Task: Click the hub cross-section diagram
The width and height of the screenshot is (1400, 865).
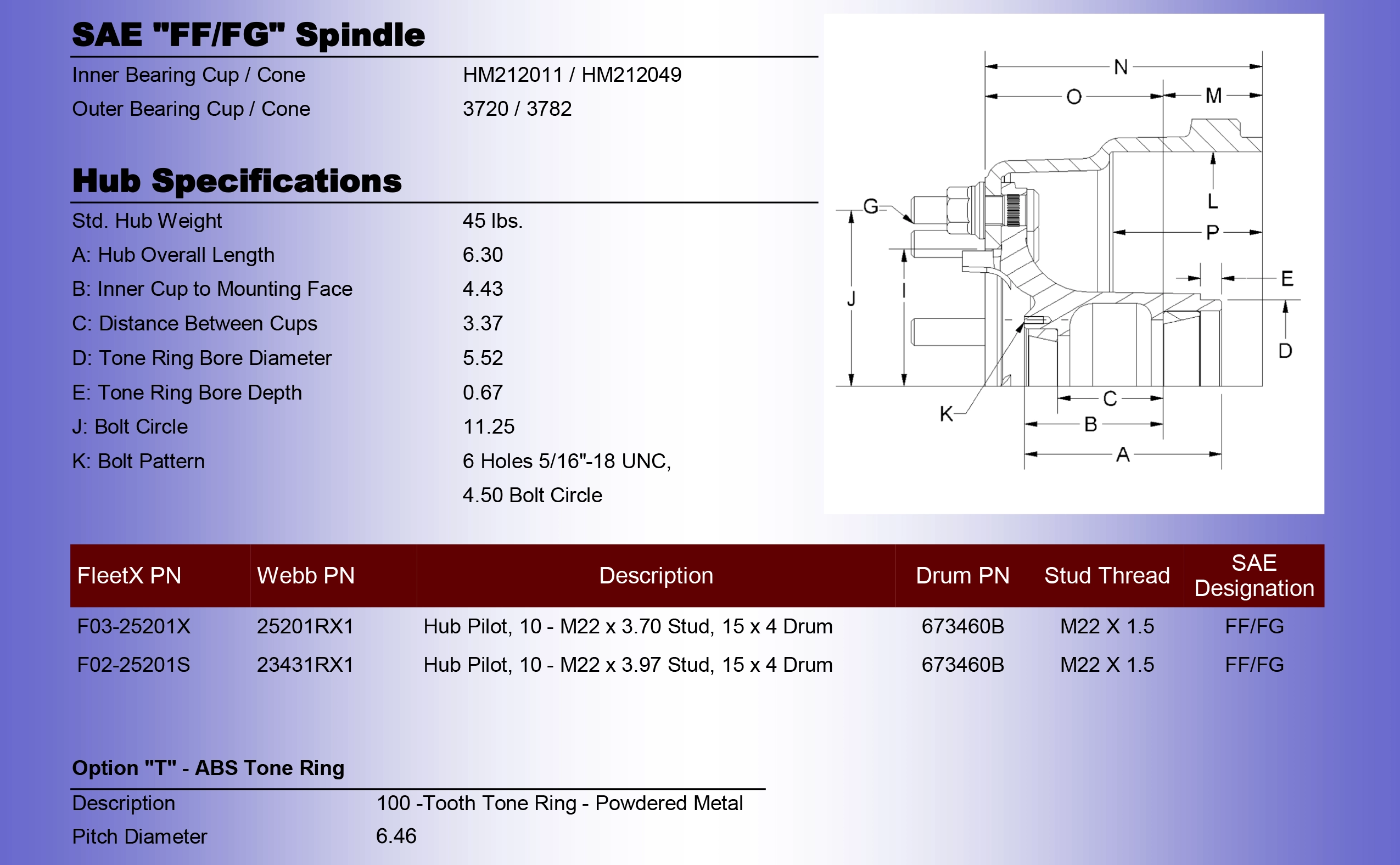Action: pos(1074,264)
